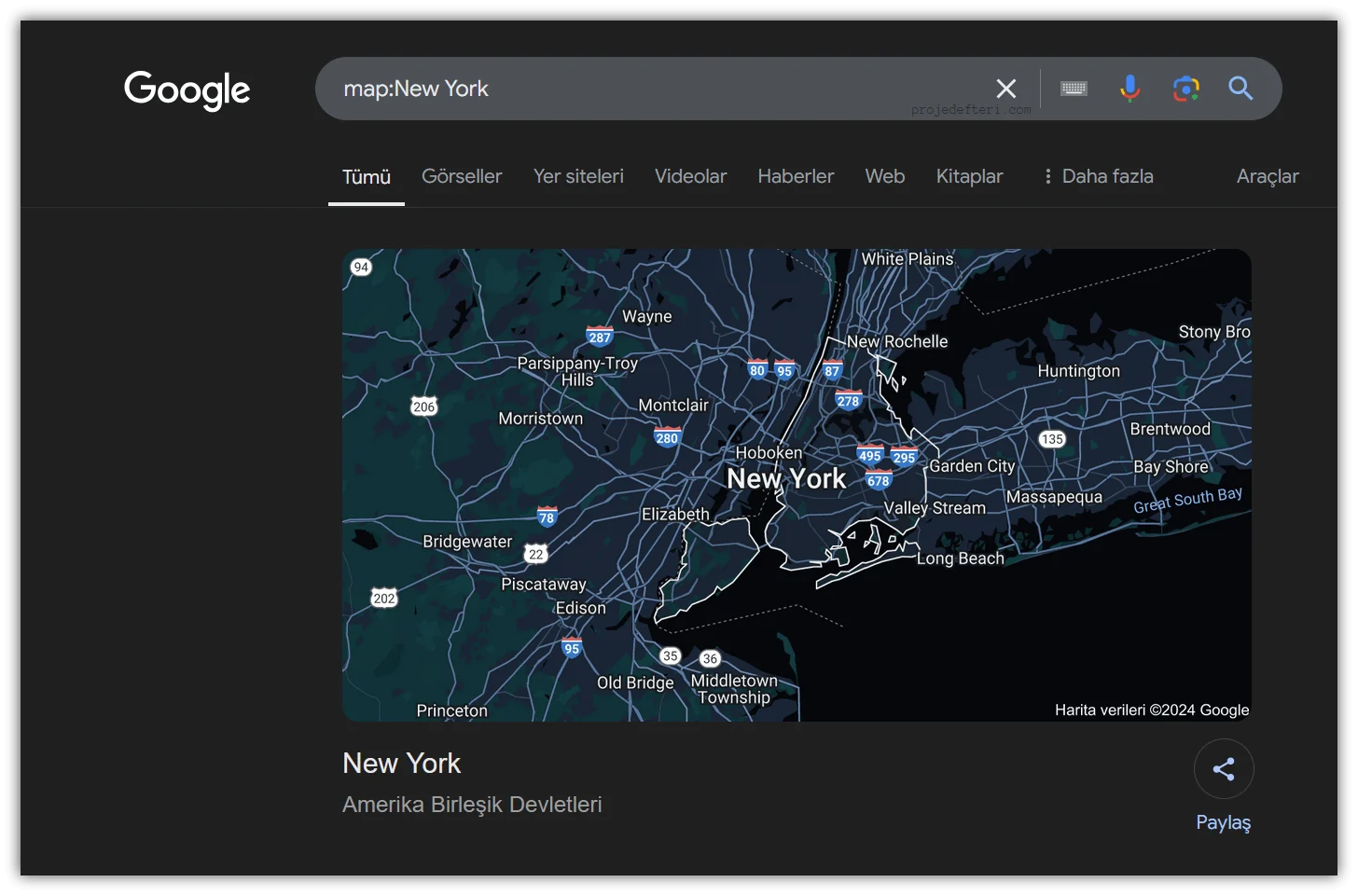The image size is (1358, 896).
Task: Click the Valley Stream label on map
Action: pyautogui.click(x=935, y=508)
